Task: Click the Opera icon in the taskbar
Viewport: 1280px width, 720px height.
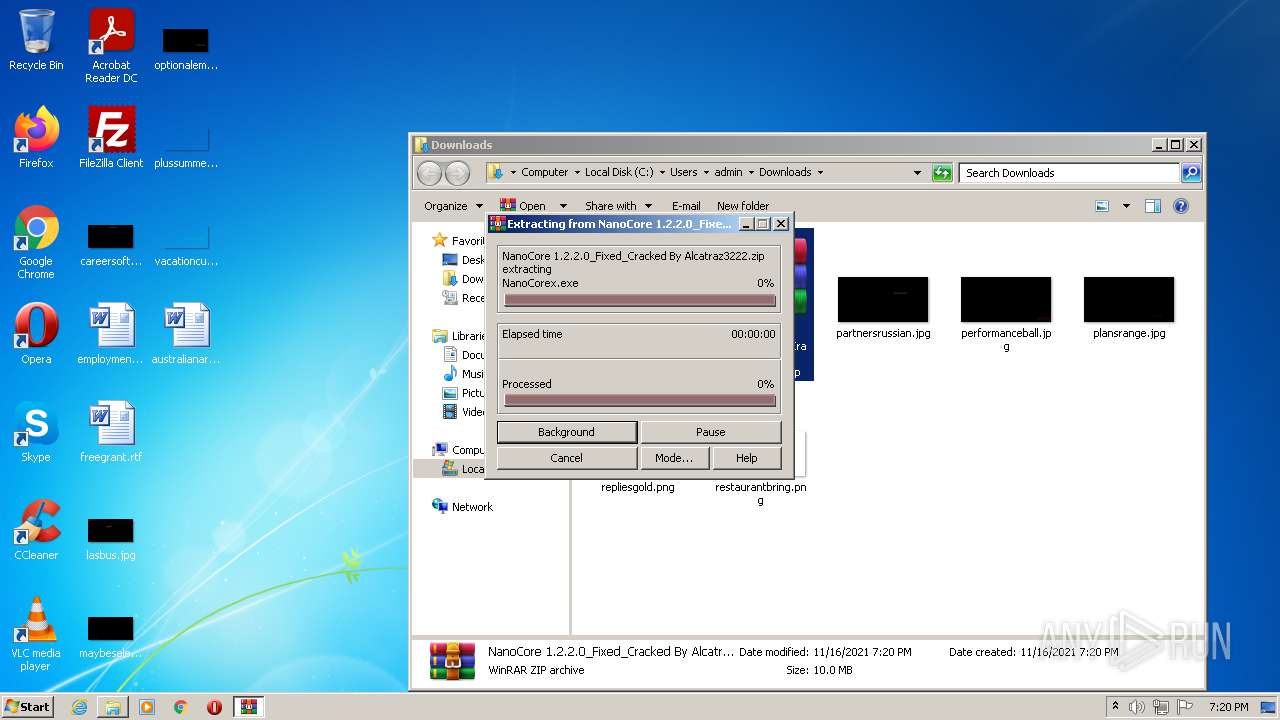Action: coord(214,707)
